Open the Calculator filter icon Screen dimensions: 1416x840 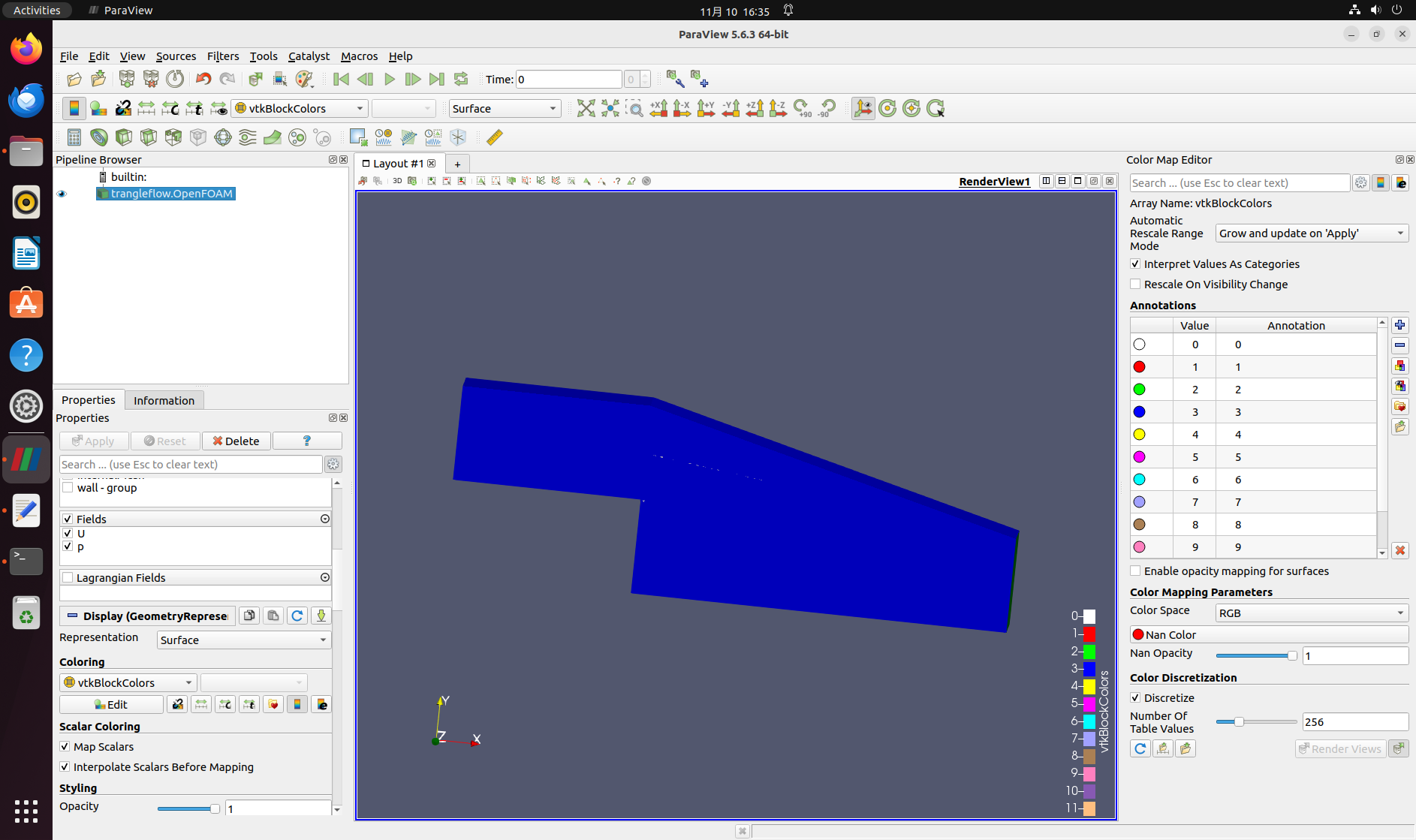[74, 137]
